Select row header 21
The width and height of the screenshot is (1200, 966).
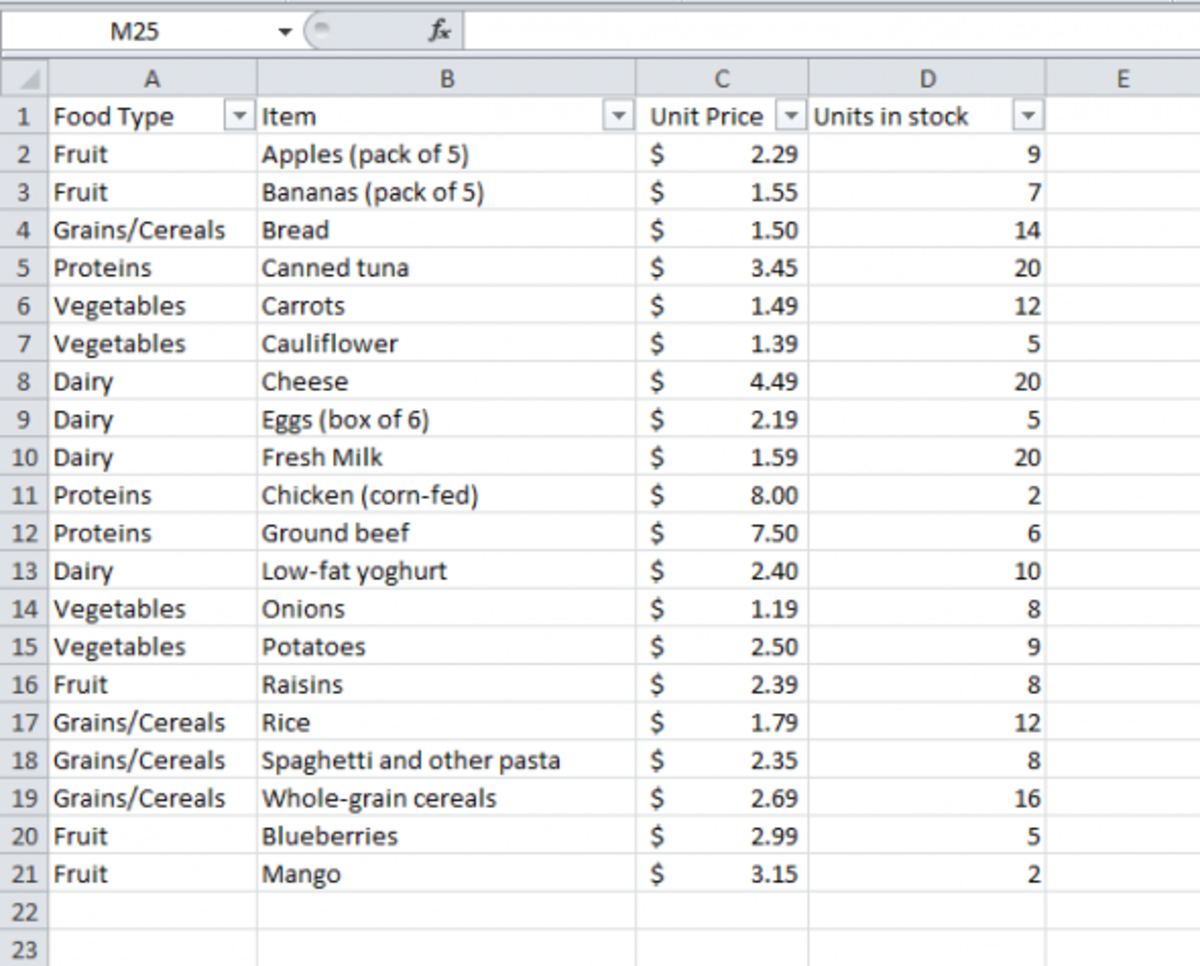26,874
